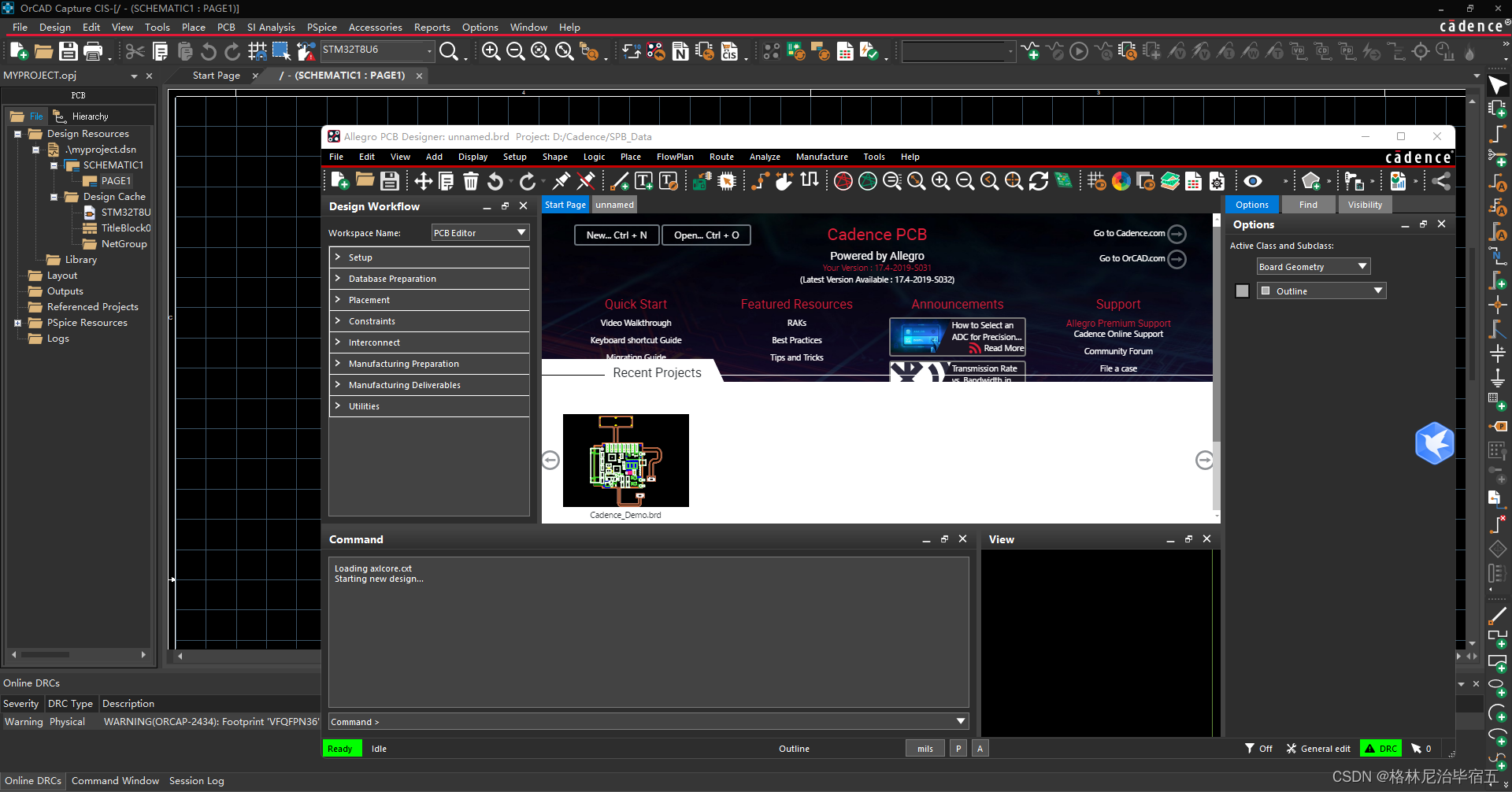Click the Add Line icon in Allegro toolbar
Viewport: 1512px width, 792px height.
point(620,181)
